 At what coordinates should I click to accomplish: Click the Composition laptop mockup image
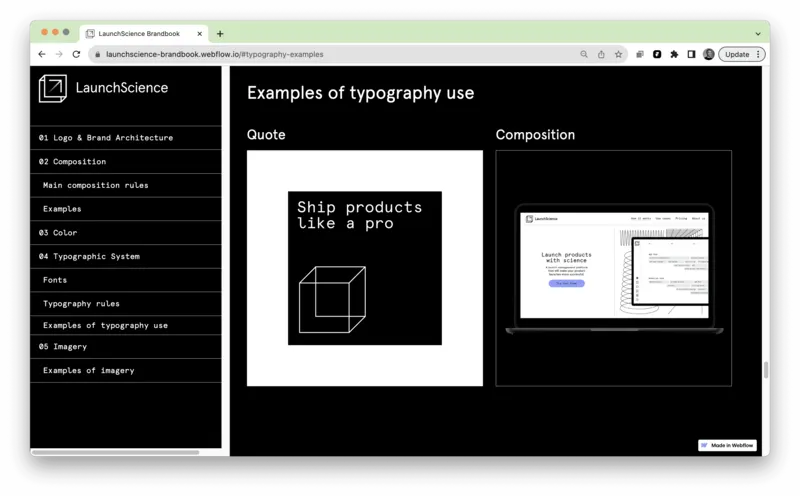click(613, 268)
